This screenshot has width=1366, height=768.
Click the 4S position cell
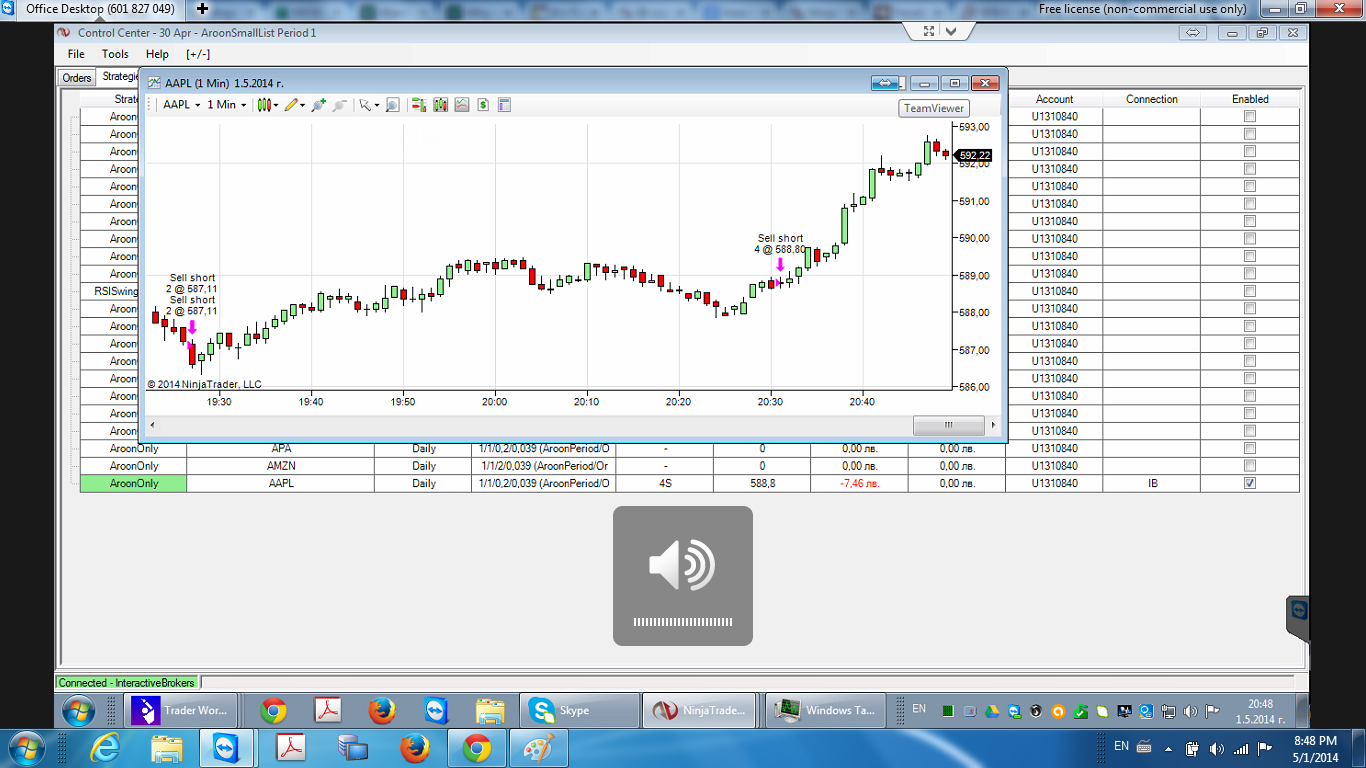click(x=665, y=483)
